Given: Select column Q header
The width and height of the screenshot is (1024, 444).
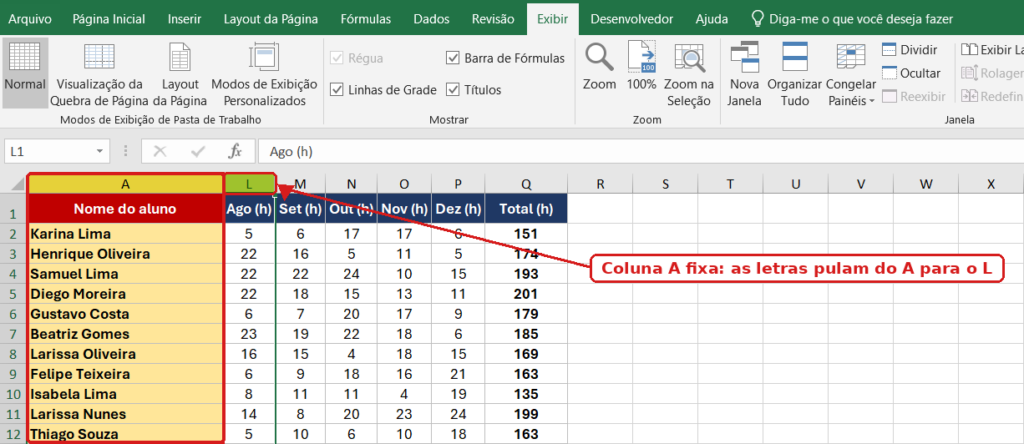Looking at the screenshot, I should click(x=526, y=185).
